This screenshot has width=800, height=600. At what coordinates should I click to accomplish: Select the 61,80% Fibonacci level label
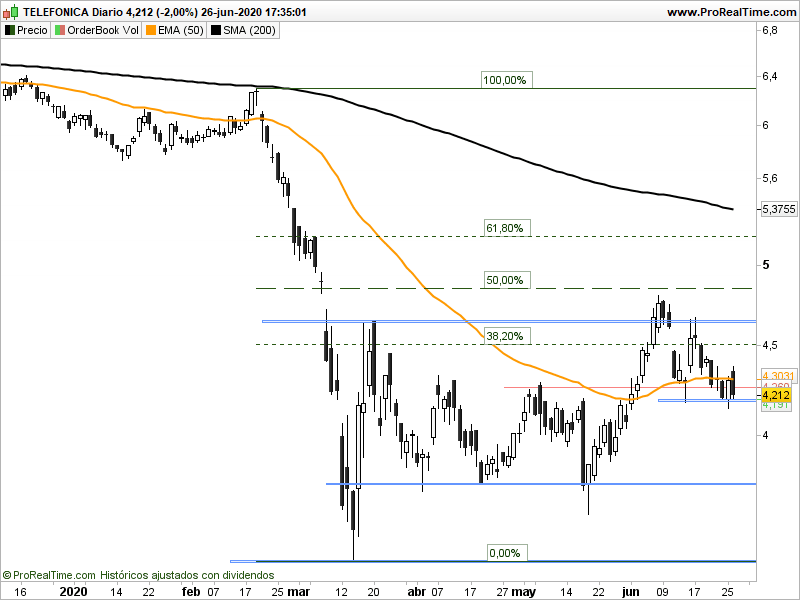coord(507,228)
